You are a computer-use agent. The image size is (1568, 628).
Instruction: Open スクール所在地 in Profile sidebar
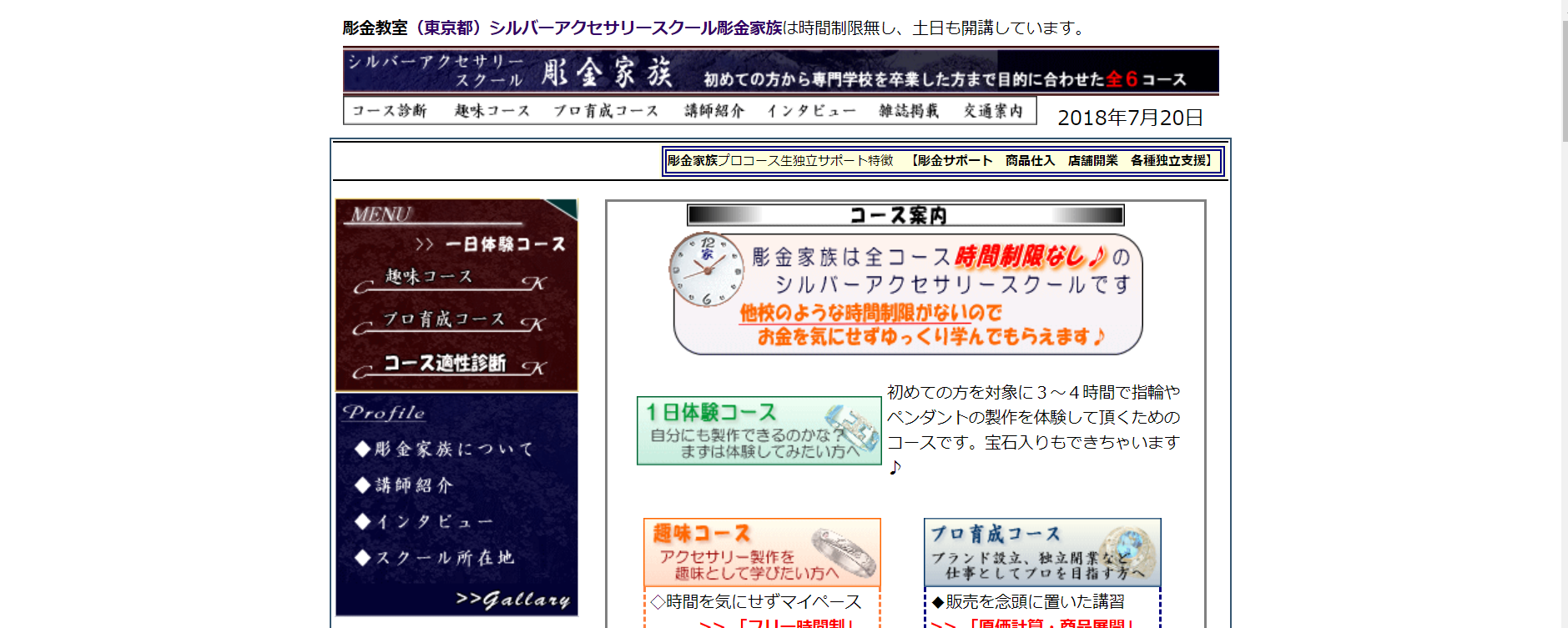click(x=443, y=558)
